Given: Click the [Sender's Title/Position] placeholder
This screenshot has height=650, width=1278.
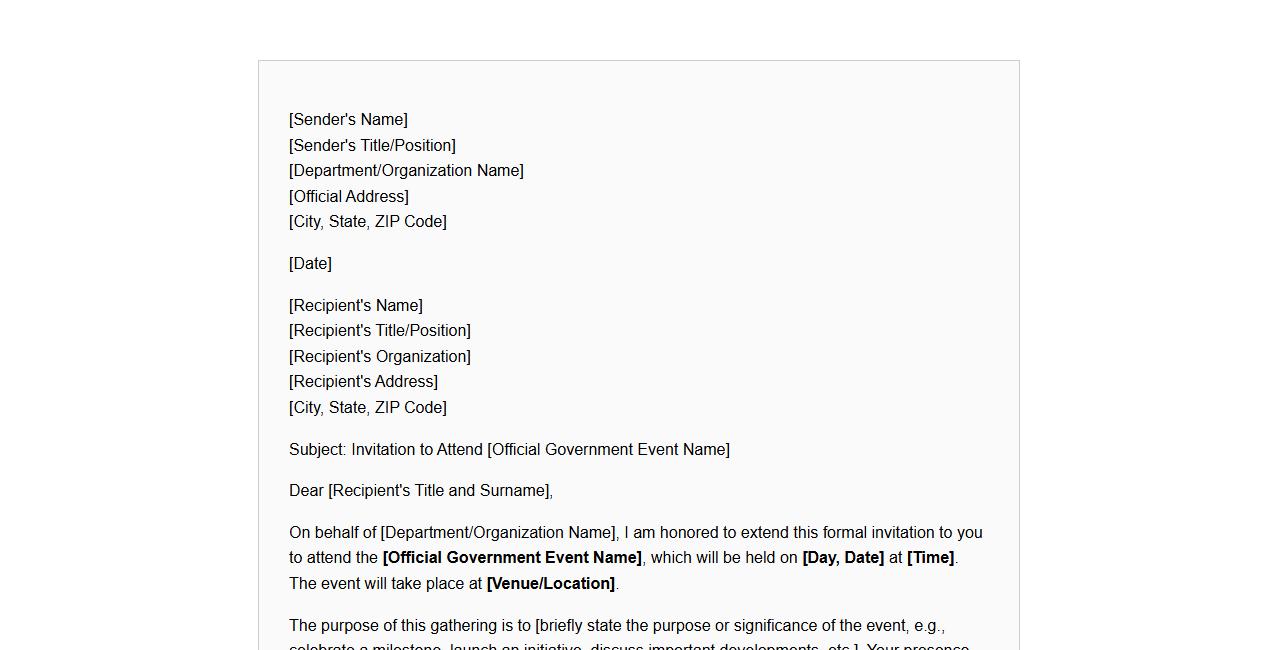Looking at the screenshot, I should pyautogui.click(x=372, y=146).
